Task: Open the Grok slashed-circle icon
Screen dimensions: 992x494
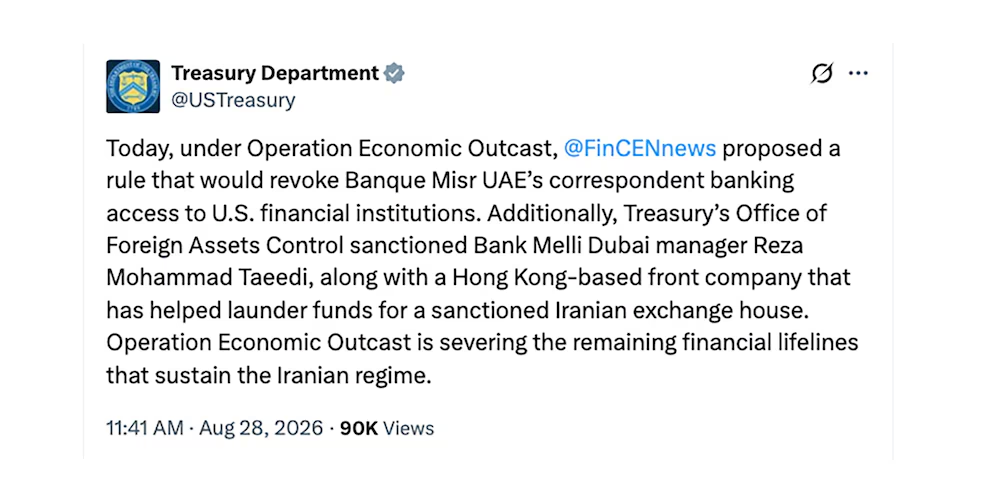Action: [x=822, y=73]
